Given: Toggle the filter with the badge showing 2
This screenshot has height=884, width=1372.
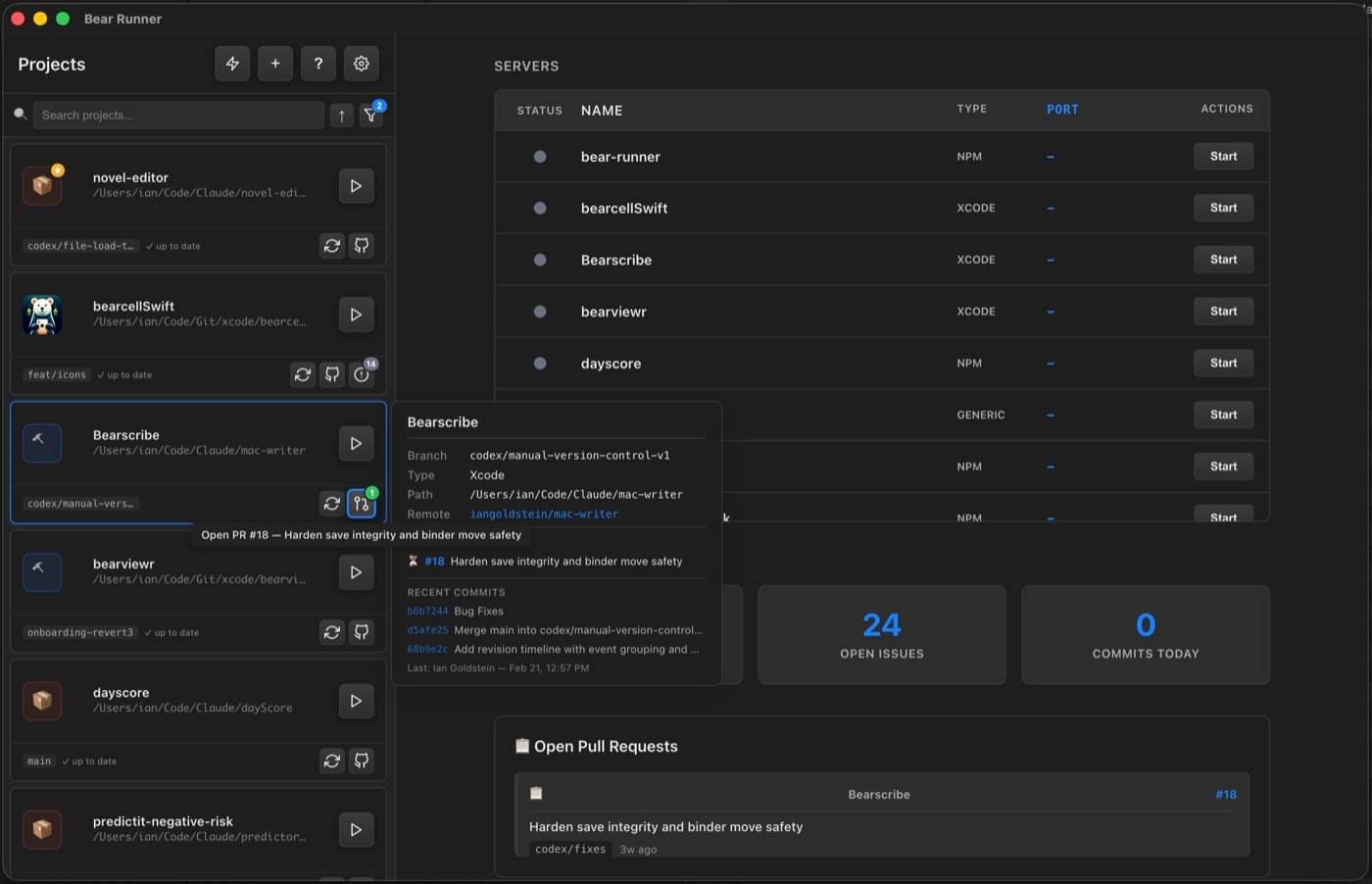Looking at the screenshot, I should 370,115.
